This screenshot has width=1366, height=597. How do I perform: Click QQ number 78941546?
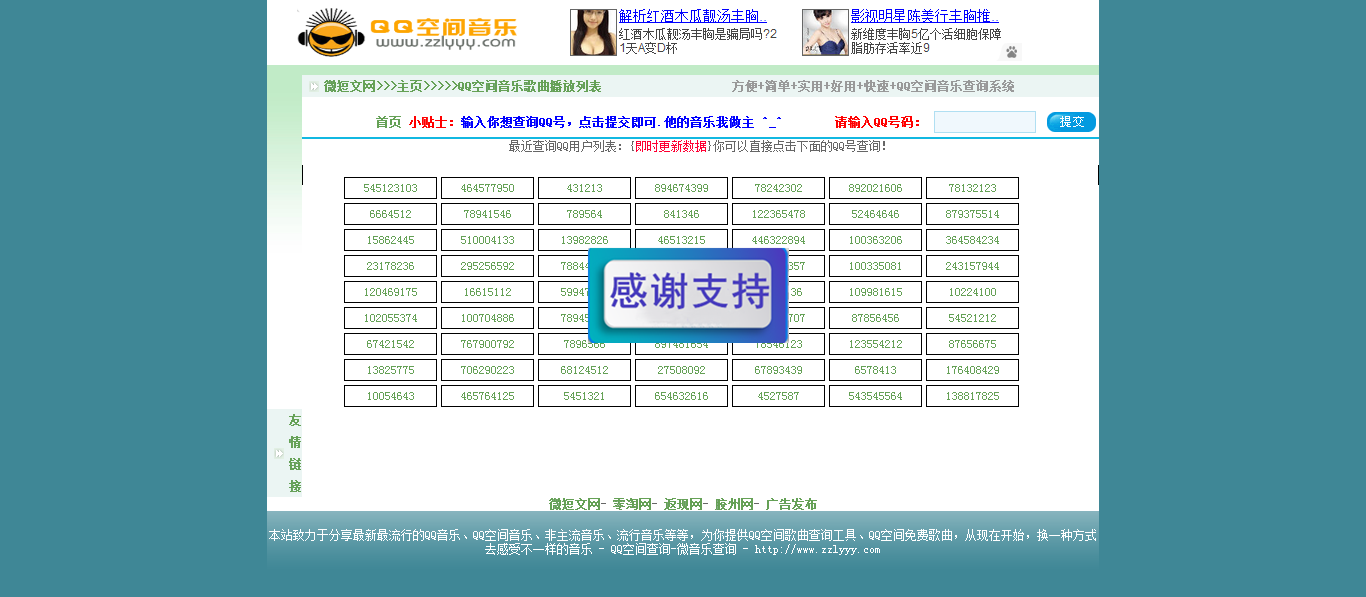coord(487,214)
